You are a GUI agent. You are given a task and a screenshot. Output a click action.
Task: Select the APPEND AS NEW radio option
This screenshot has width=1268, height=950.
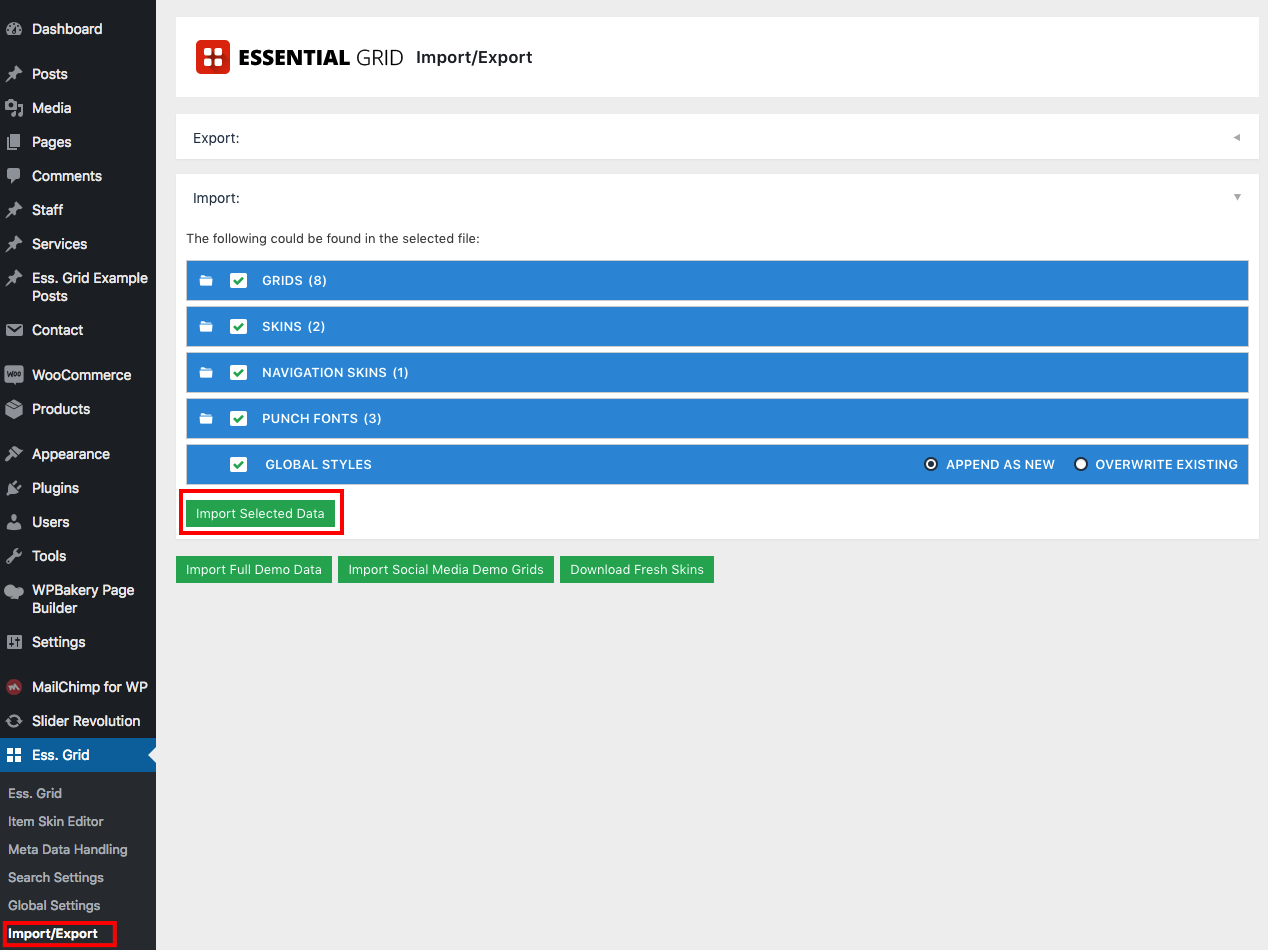click(x=931, y=464)
